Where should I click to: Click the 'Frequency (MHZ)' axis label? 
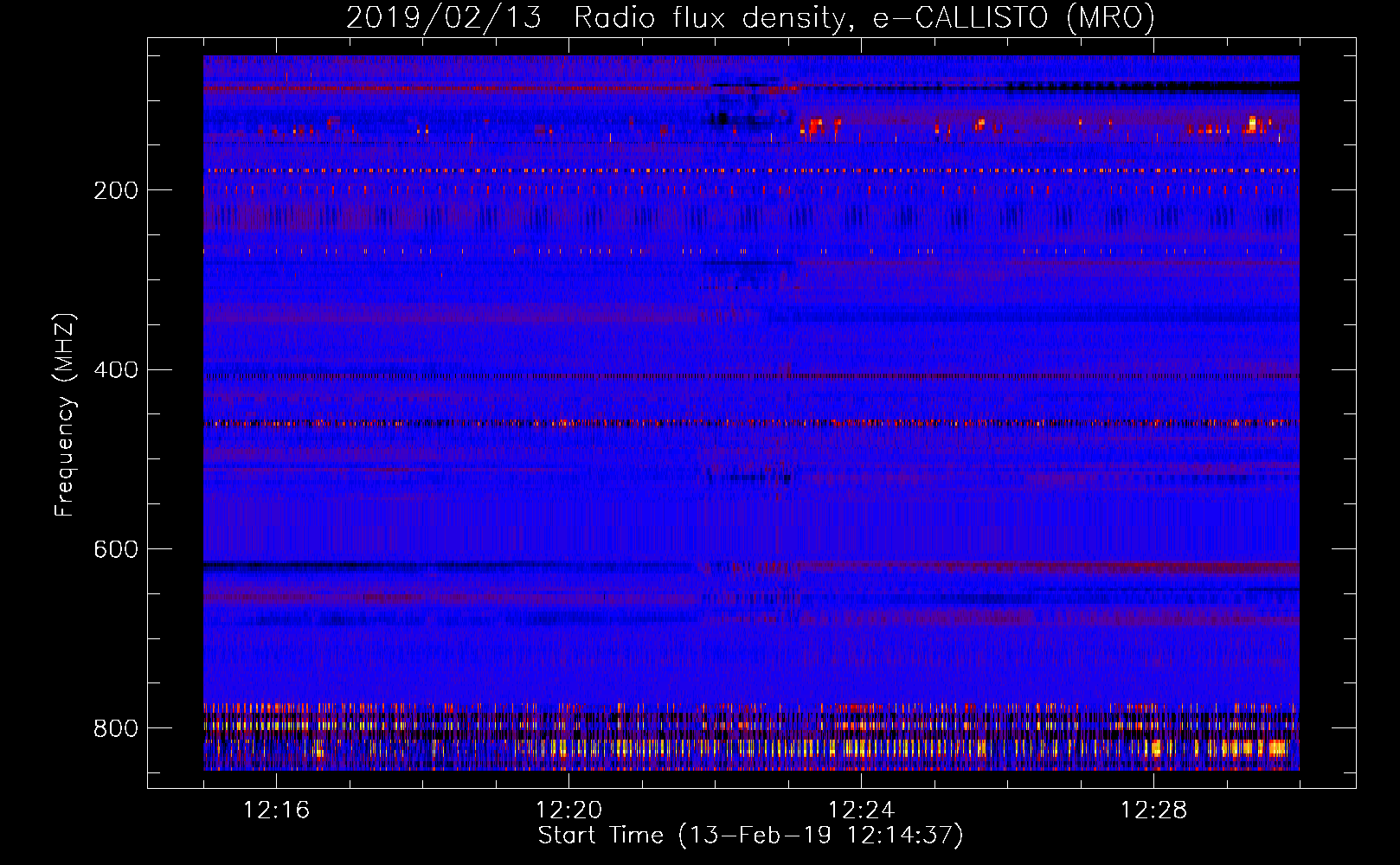[65, 415]
